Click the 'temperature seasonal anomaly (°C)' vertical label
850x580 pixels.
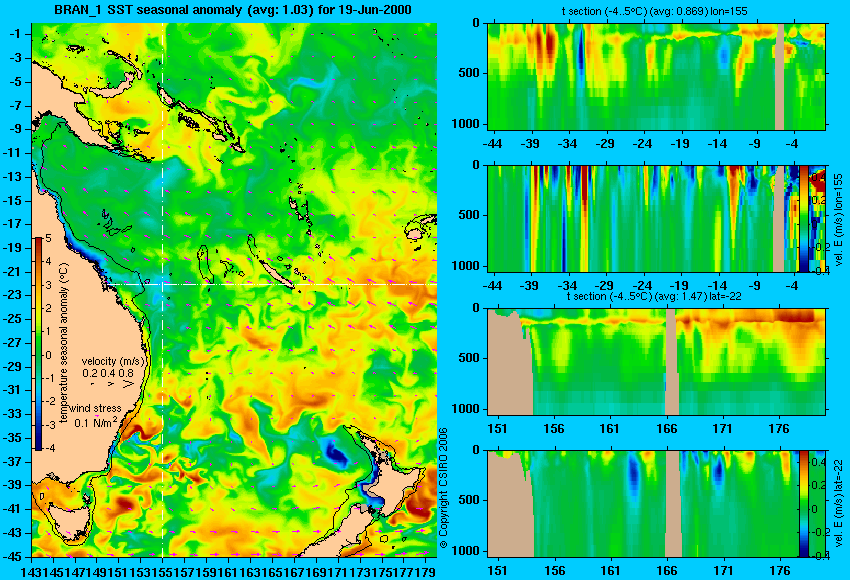tap(63, 344)
